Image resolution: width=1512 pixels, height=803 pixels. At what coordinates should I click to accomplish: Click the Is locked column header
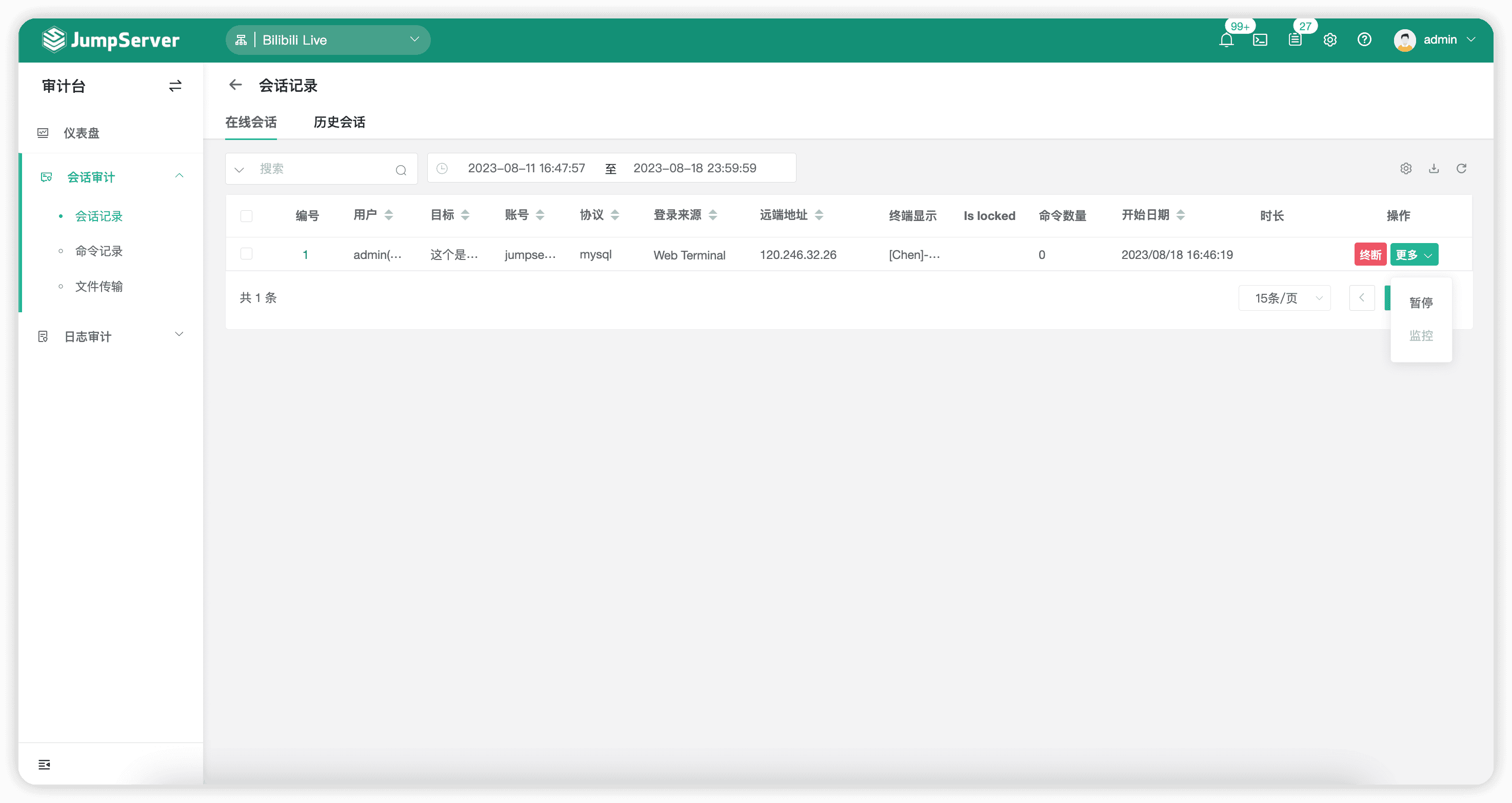click(989, 215)
